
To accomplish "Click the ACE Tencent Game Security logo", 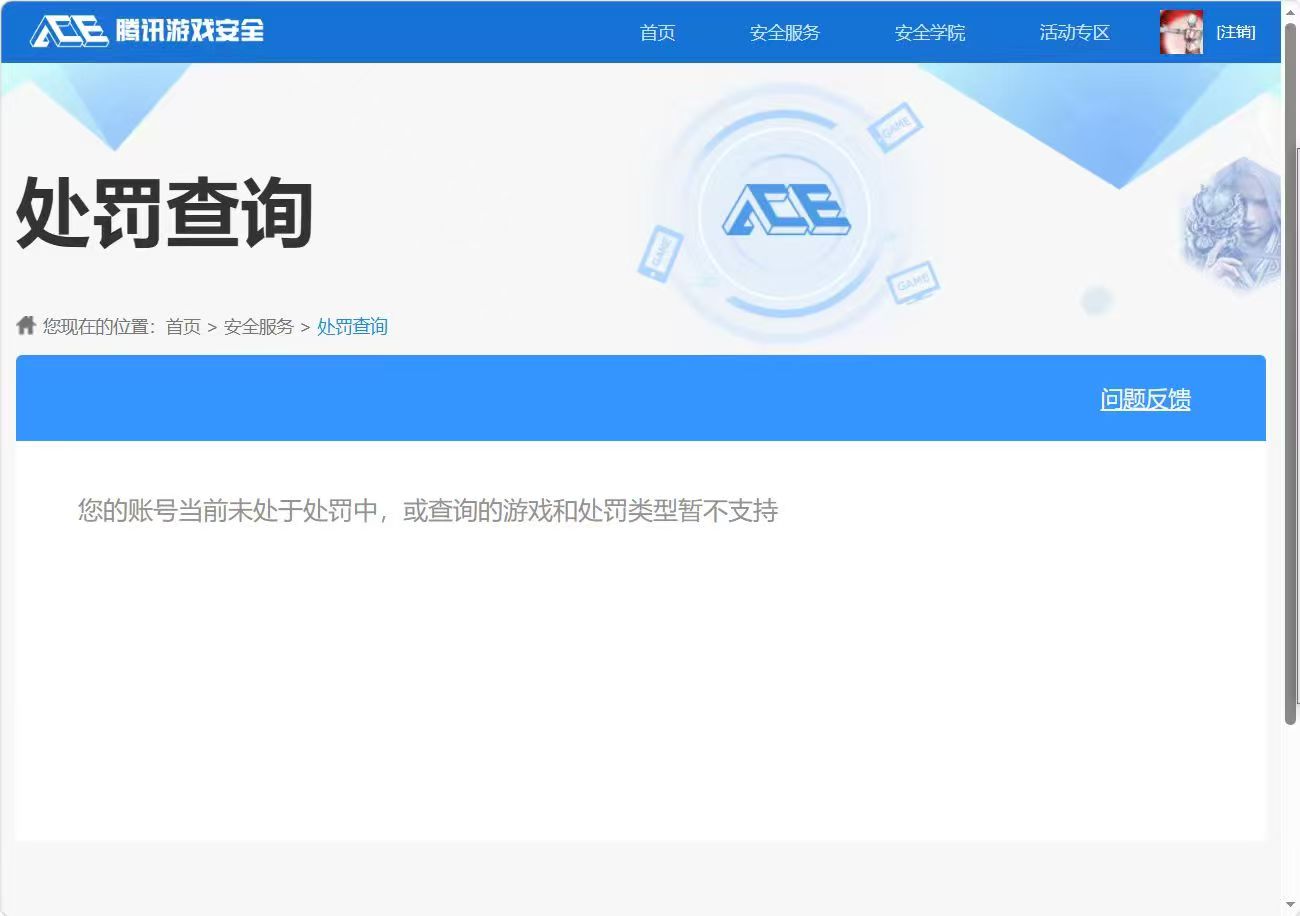I will 147,31.
